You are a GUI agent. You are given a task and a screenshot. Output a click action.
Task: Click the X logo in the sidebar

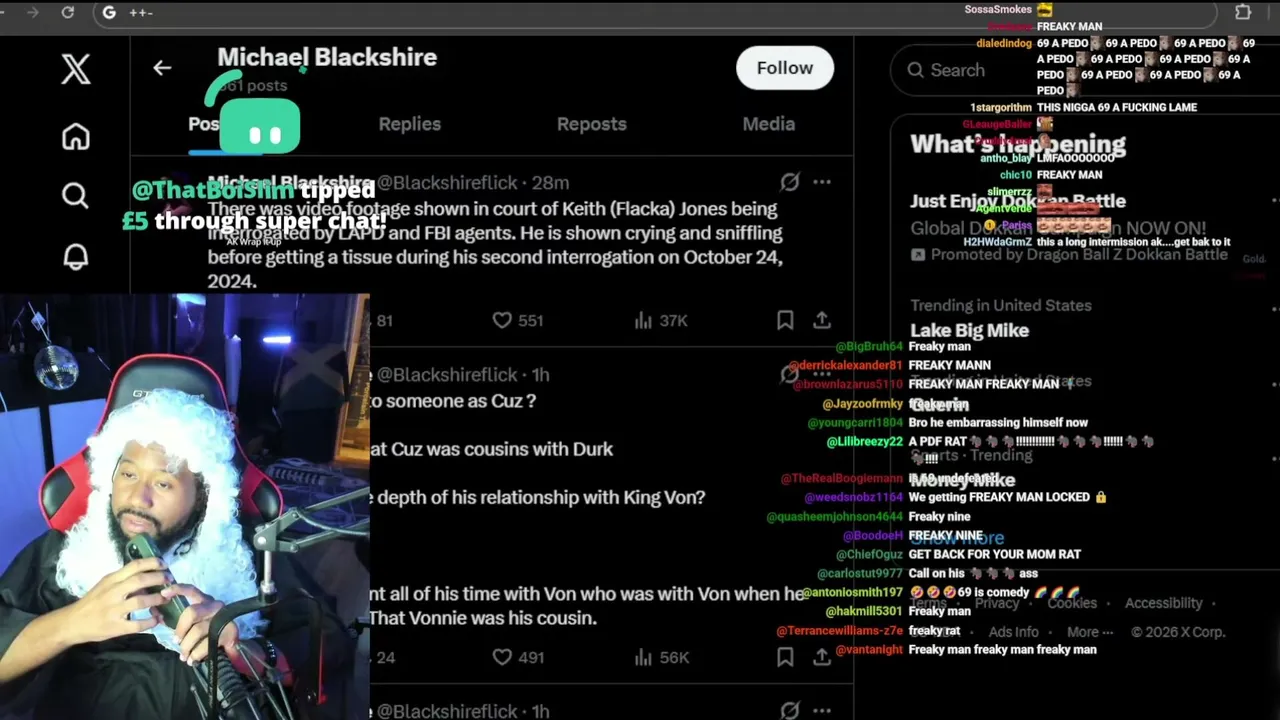(76, 69)
